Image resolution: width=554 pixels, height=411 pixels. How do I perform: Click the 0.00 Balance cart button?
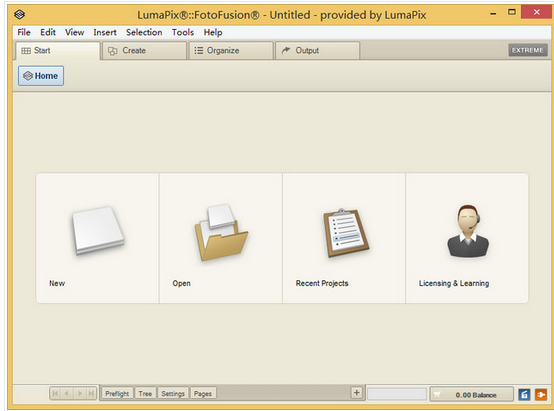coord(472,394)
